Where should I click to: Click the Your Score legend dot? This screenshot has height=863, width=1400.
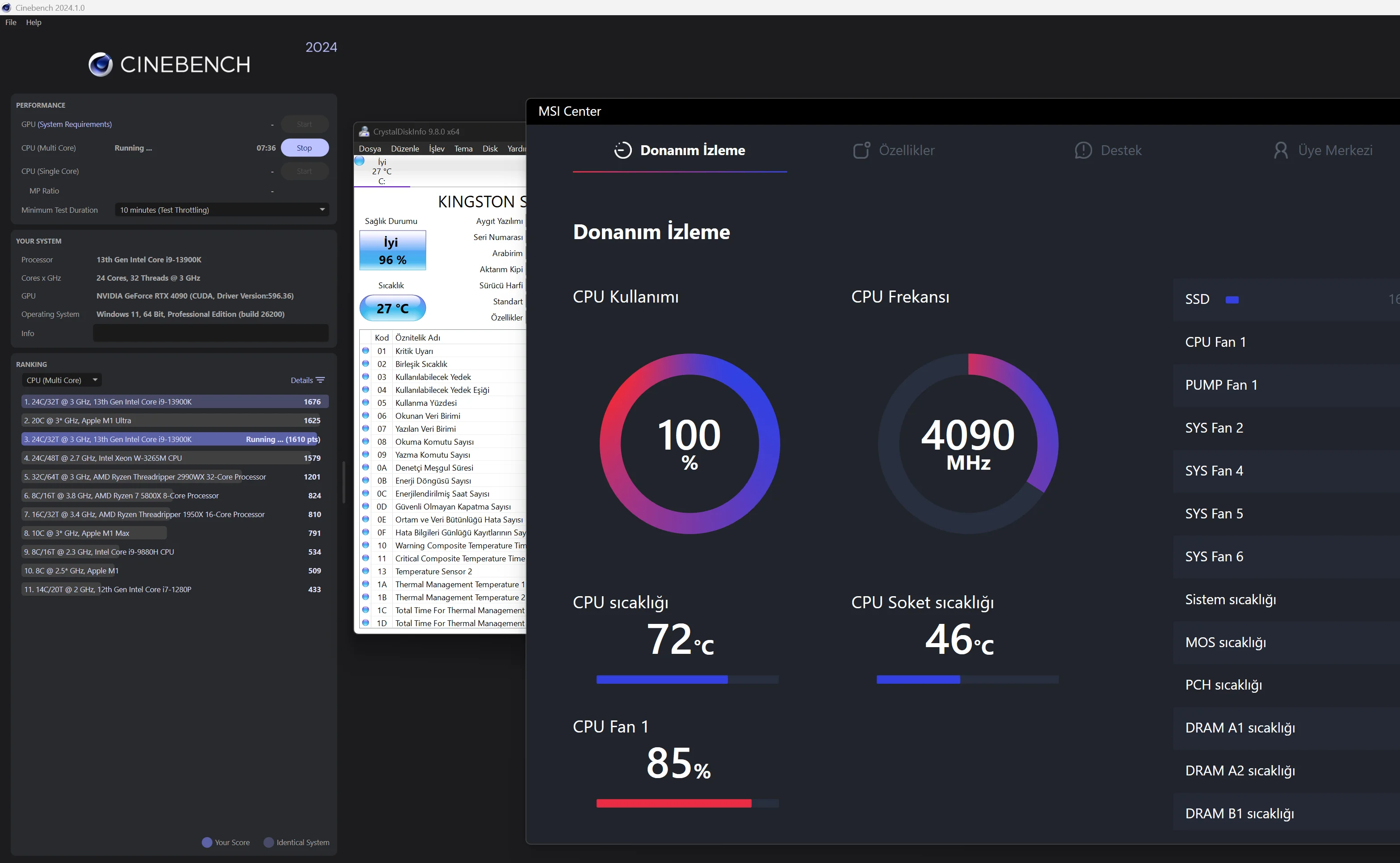[x=207, y=842]
